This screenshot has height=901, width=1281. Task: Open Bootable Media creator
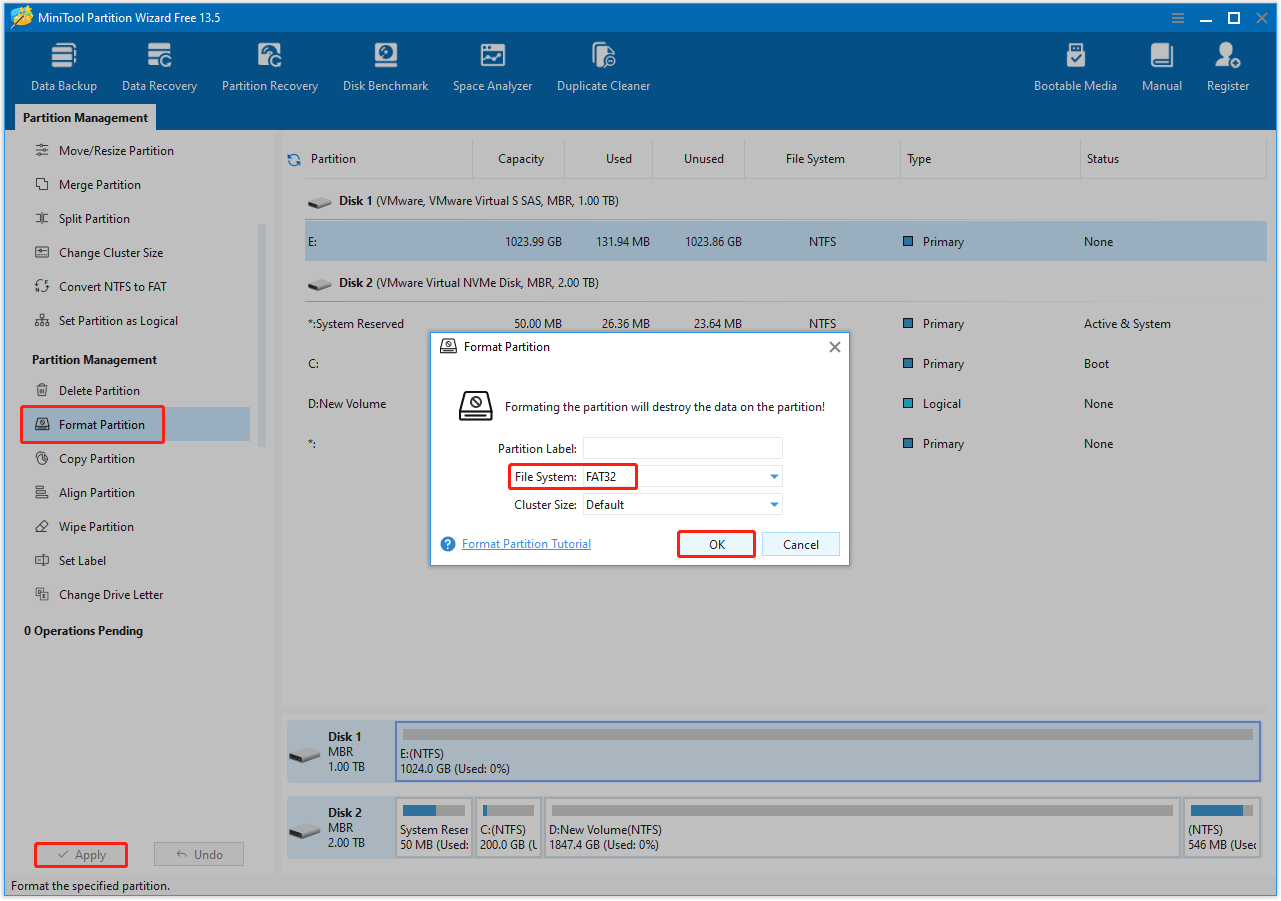[x=1075, y=65]
